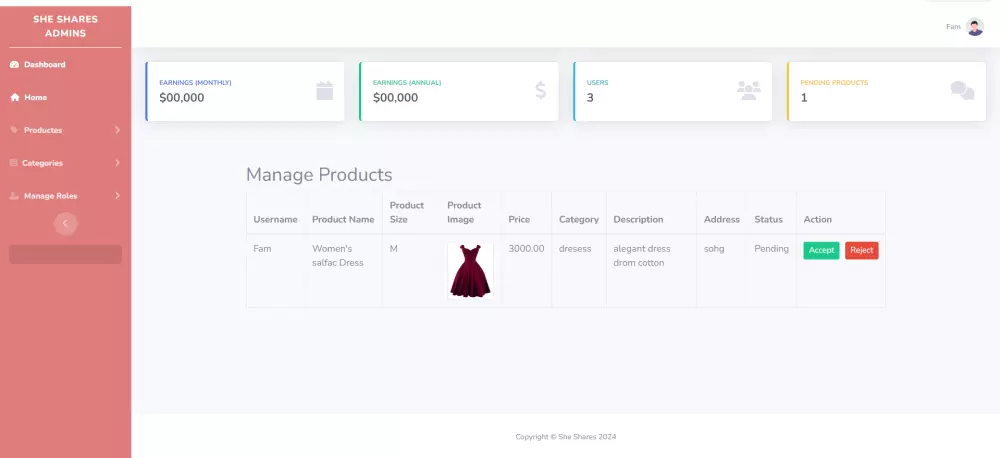The height and width of the screenshot is (458, 1000).
Task: Expand the Productes submenu chevron
Action: click(117, 130)
